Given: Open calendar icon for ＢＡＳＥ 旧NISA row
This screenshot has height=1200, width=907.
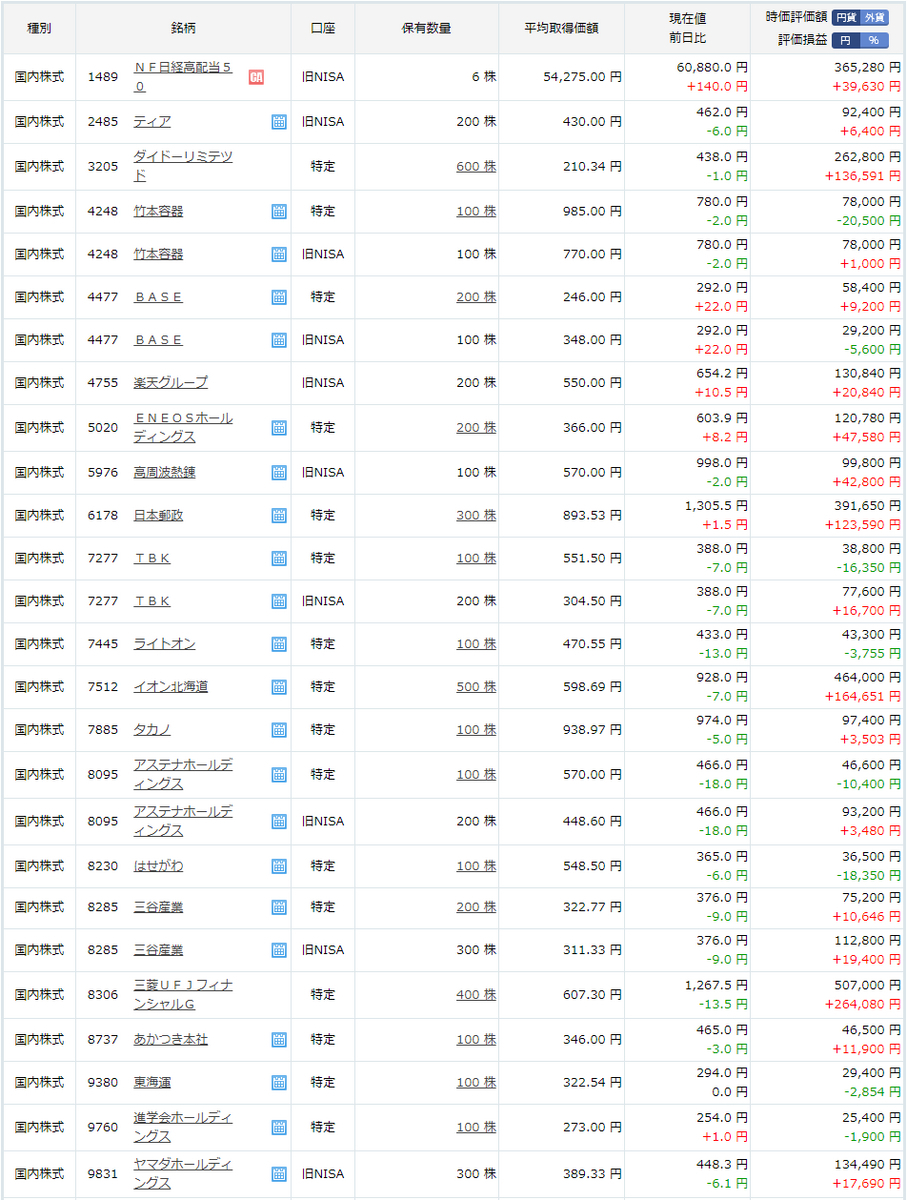Looking at the screenshot, I should pos(279,340).
